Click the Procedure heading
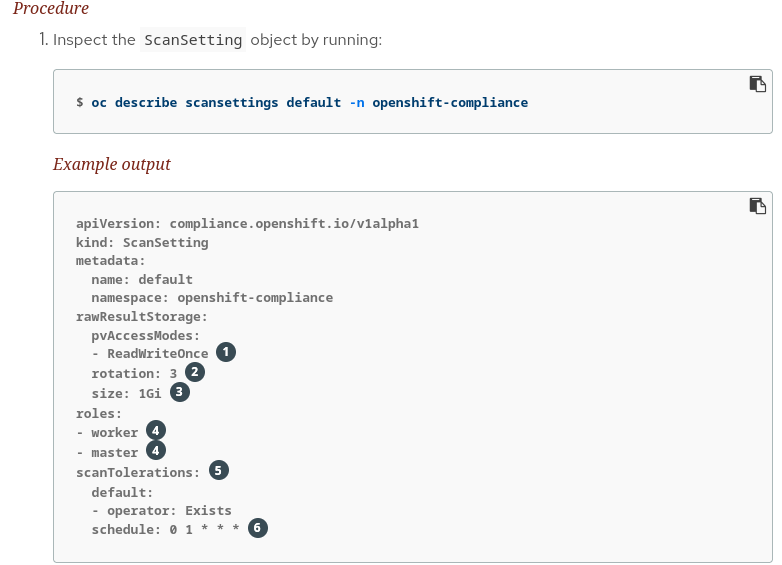Screen dimensions: 782x565 point(51,9)
